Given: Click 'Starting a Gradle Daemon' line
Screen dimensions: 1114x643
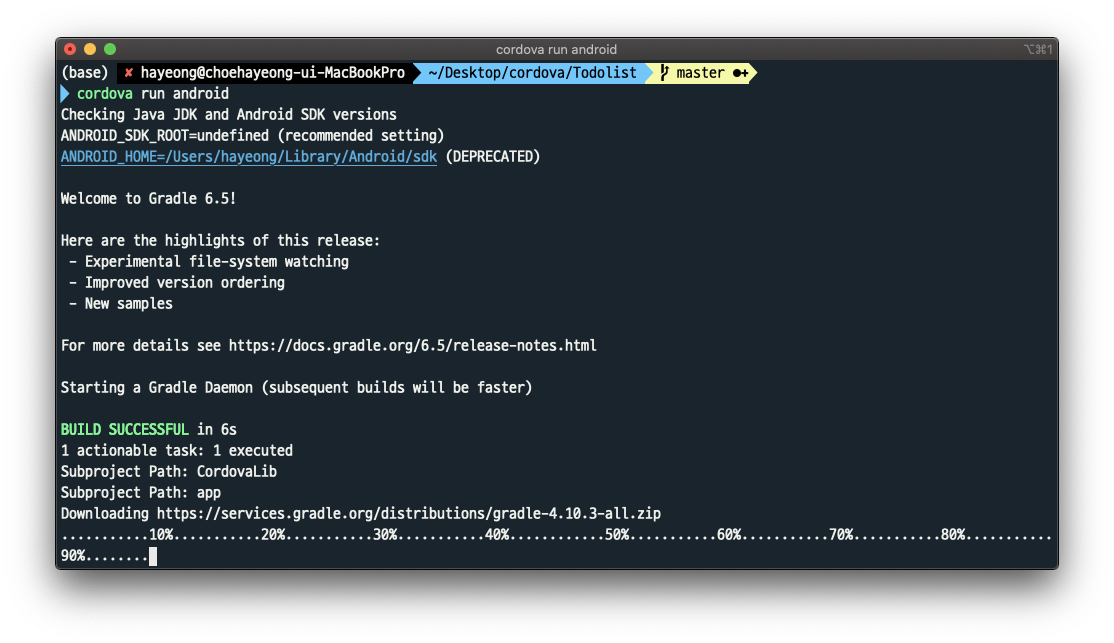Looking at the screenshot, I should tap(296, 387).
